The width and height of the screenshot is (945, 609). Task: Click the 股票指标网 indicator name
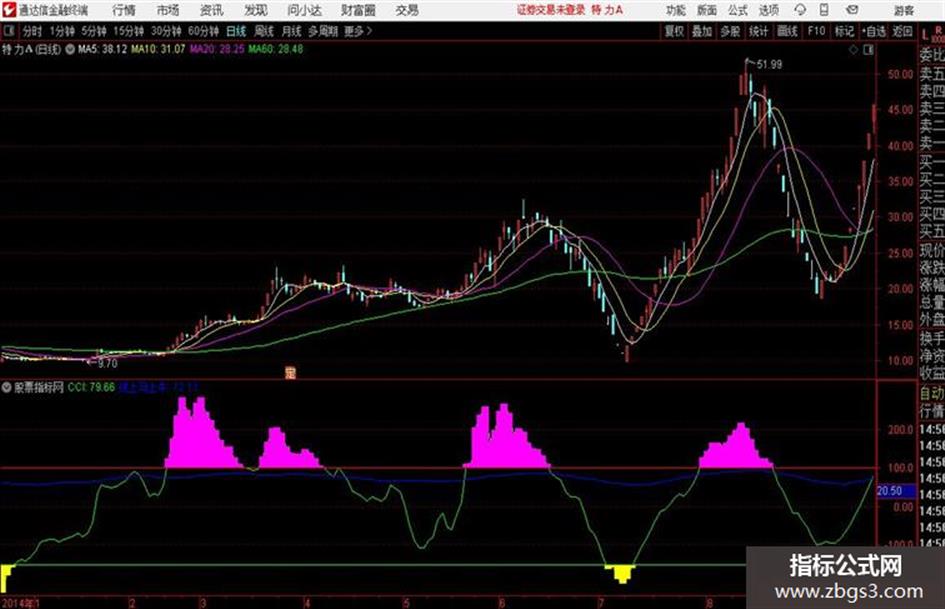click(x=39, y=387)
